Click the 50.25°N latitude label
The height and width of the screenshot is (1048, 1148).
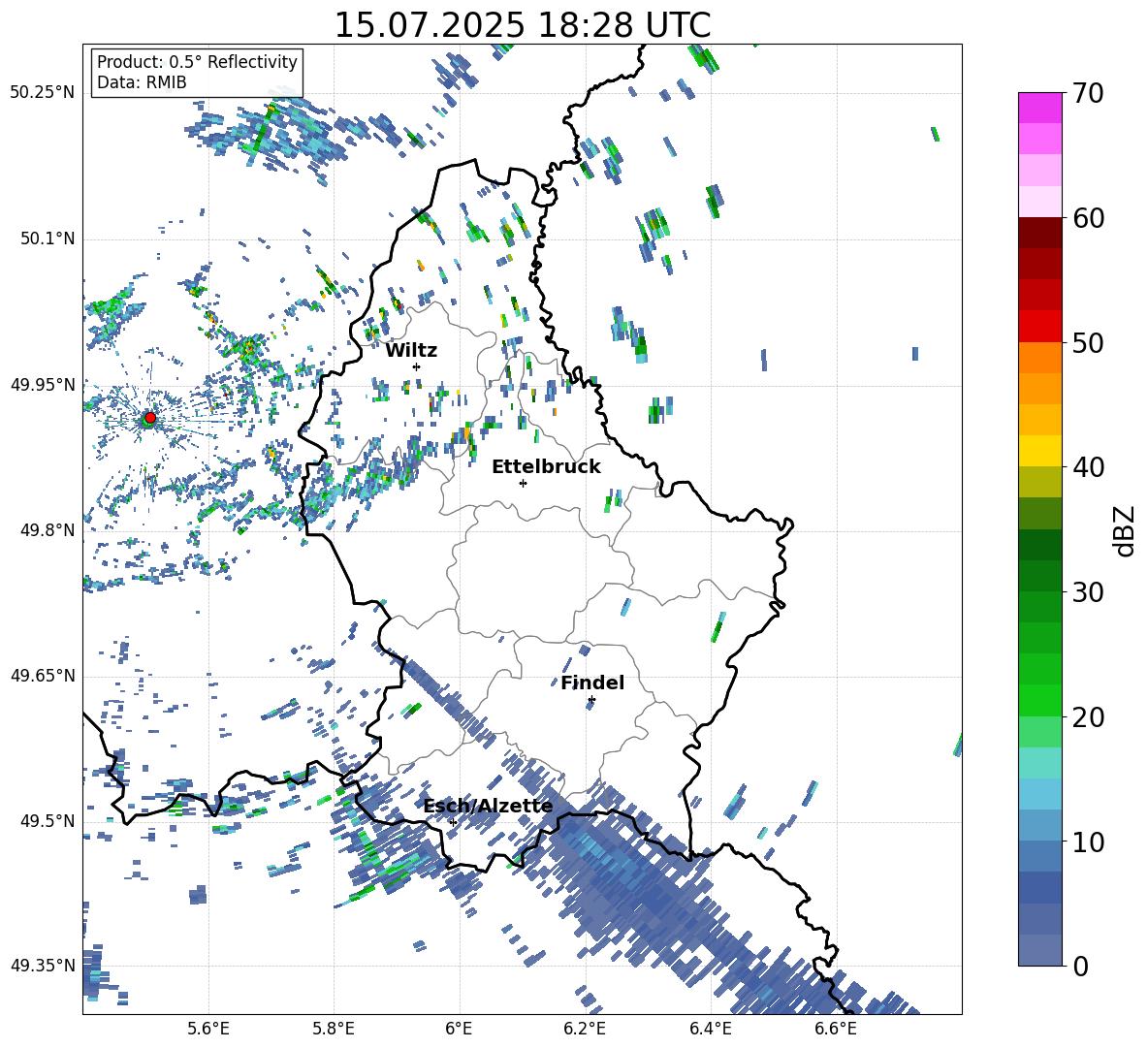click(x=43, y=93)
